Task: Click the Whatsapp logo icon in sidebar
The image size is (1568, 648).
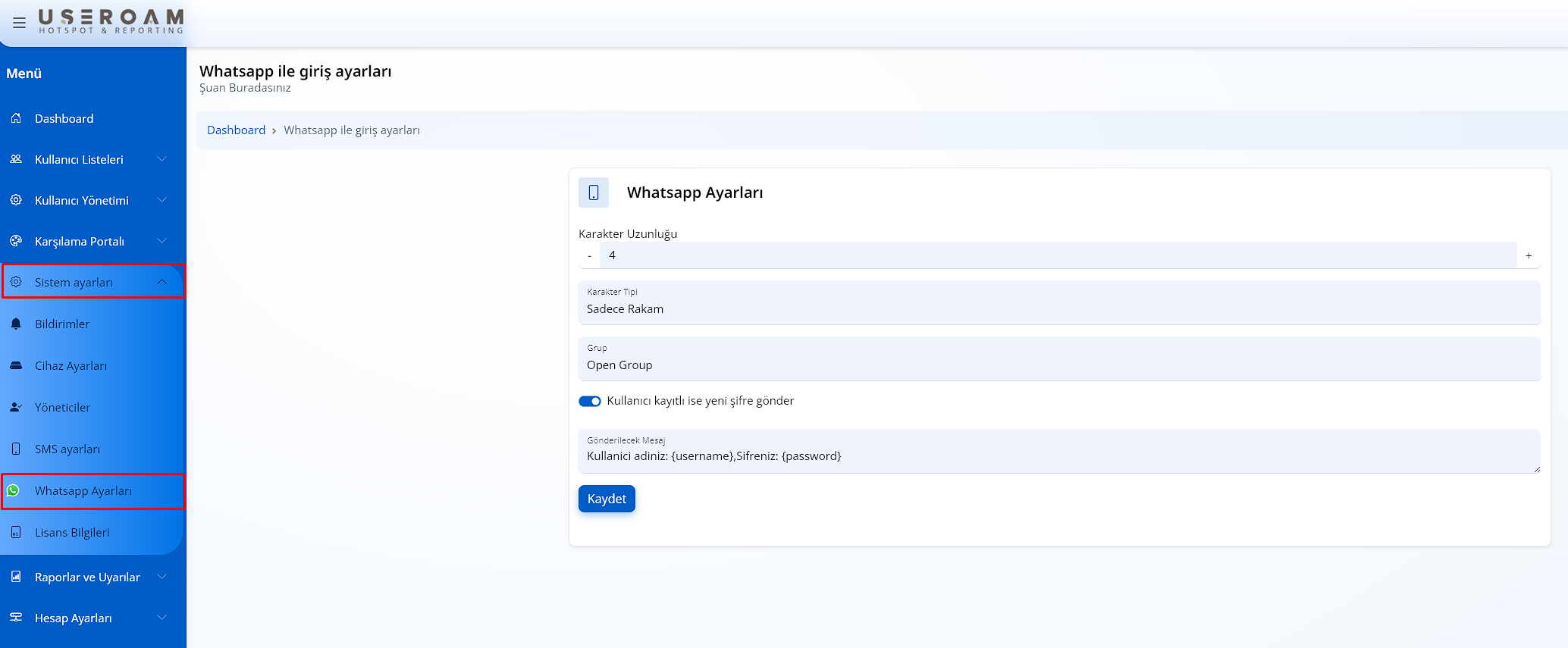Action: click(x=14, y=490)
